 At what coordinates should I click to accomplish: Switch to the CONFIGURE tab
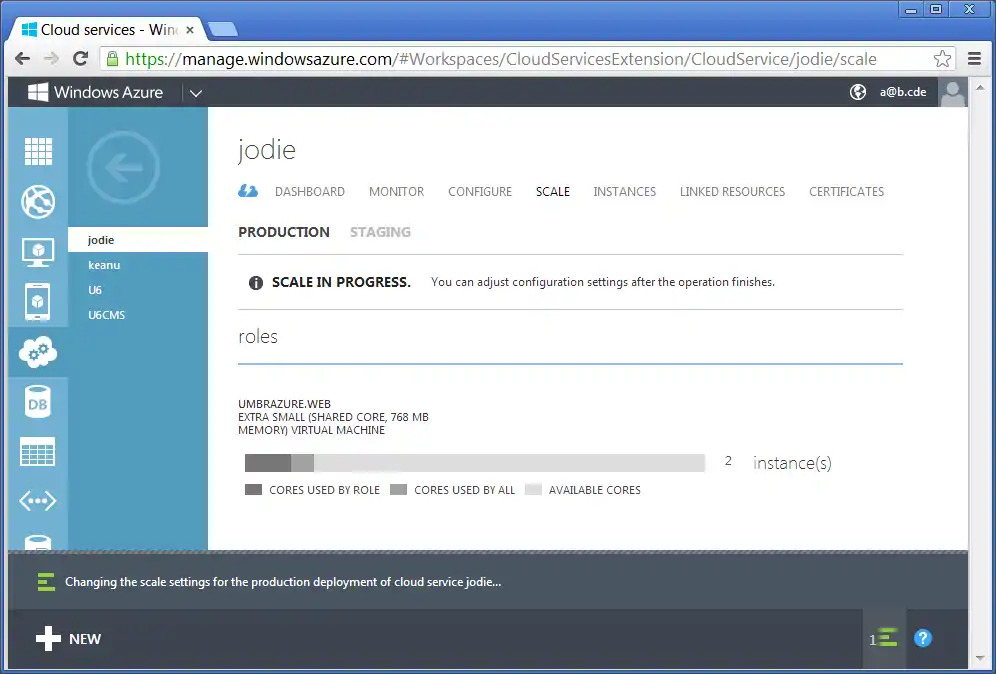pyautogui.click(x=480, y=192)
